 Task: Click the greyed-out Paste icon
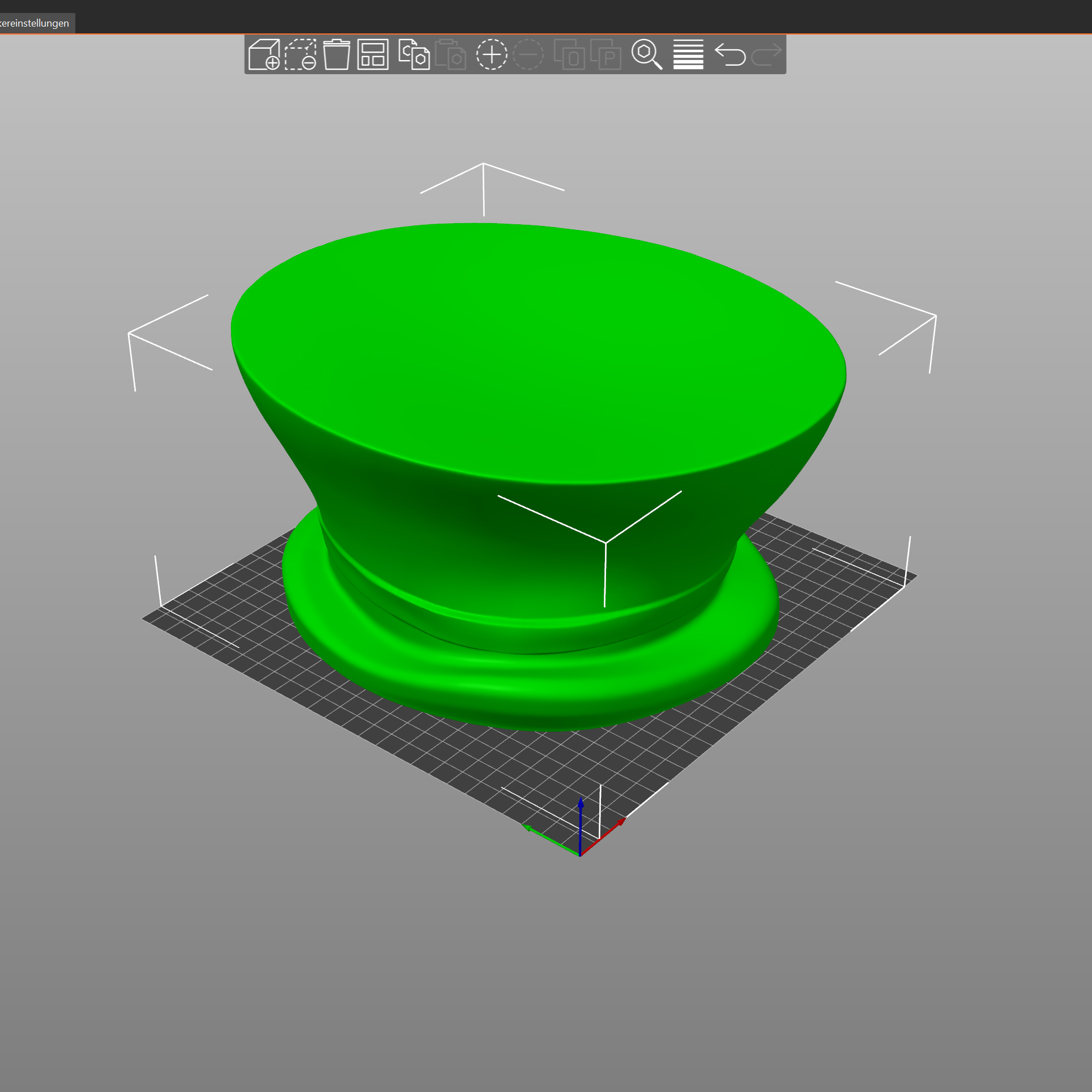click(451, 54)
